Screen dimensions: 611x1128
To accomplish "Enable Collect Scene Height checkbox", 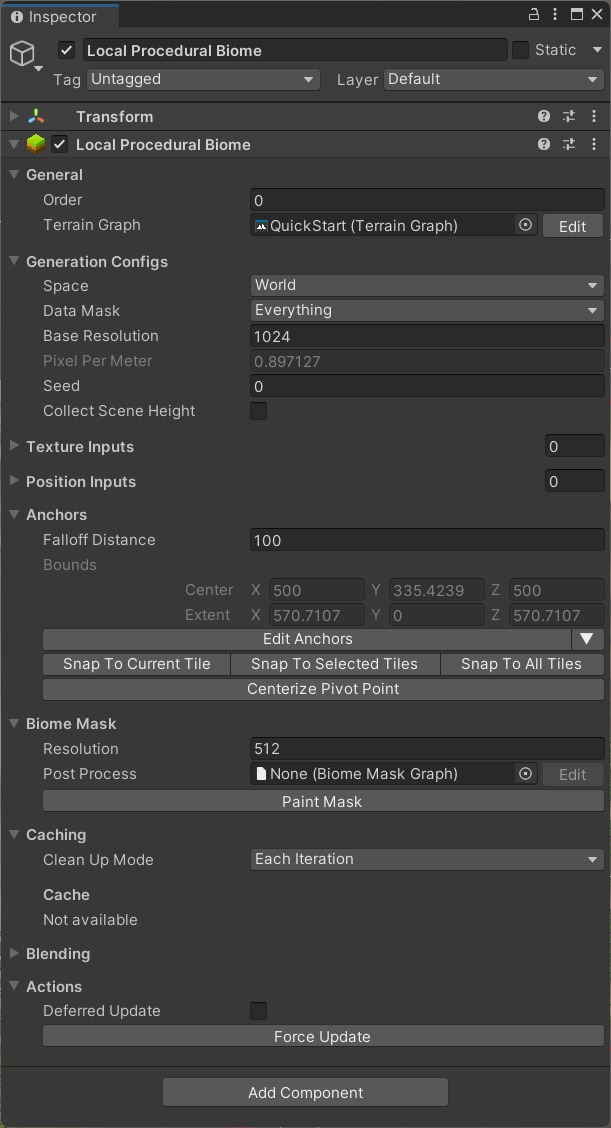I will 258,411.
